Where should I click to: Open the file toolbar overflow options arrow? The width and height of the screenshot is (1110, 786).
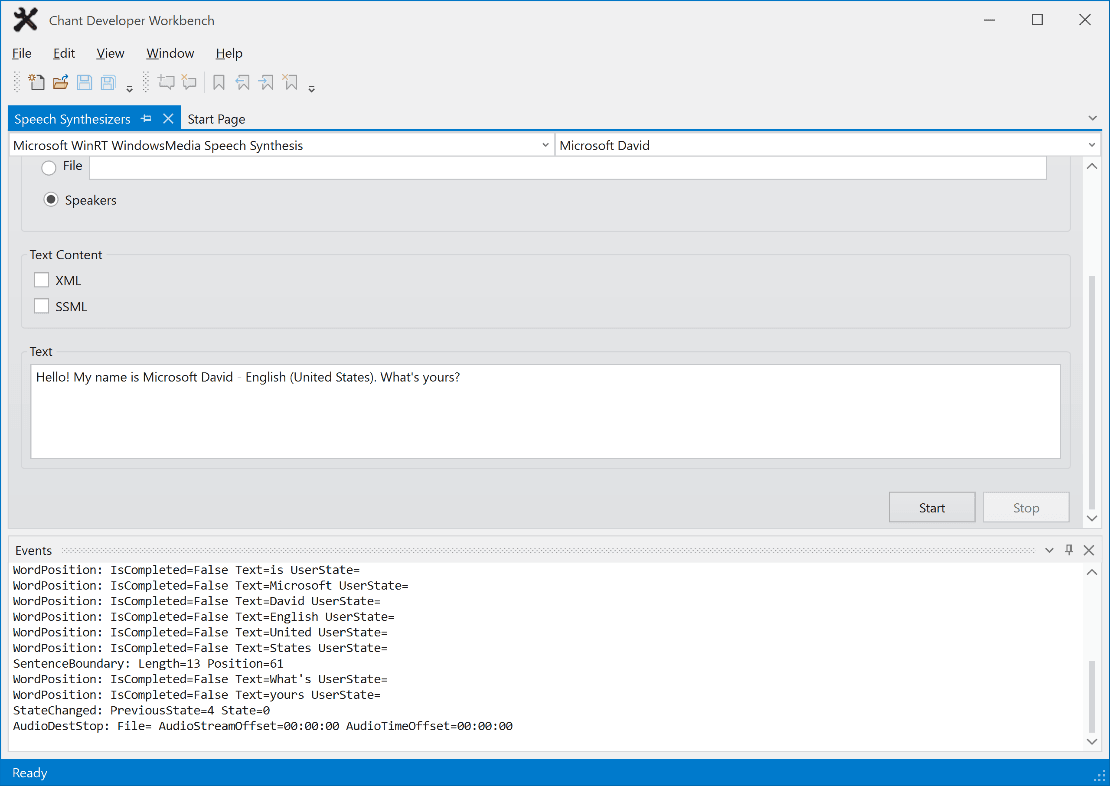tap(130, 89)
